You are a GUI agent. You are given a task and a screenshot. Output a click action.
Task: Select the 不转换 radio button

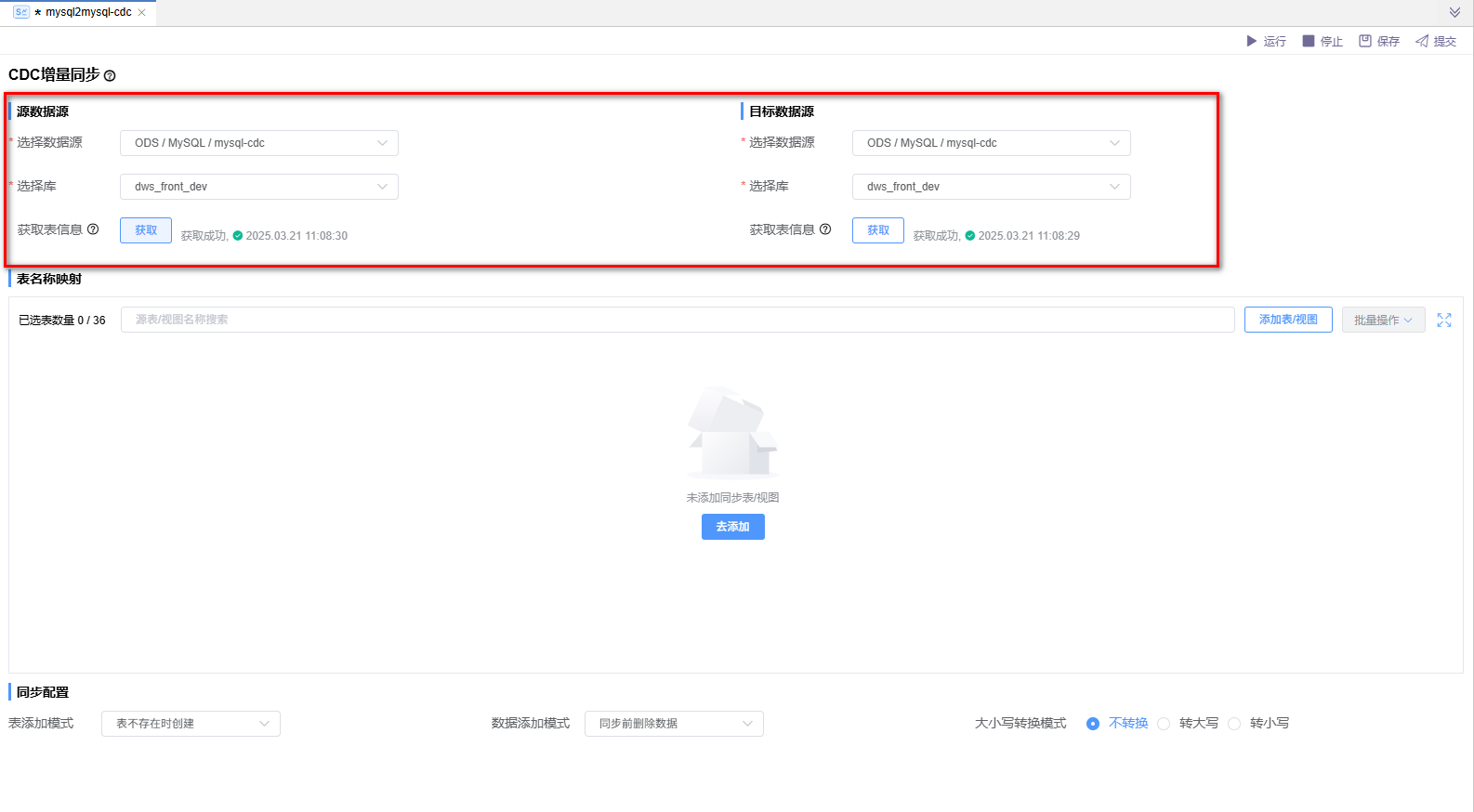pos(1093,724)
